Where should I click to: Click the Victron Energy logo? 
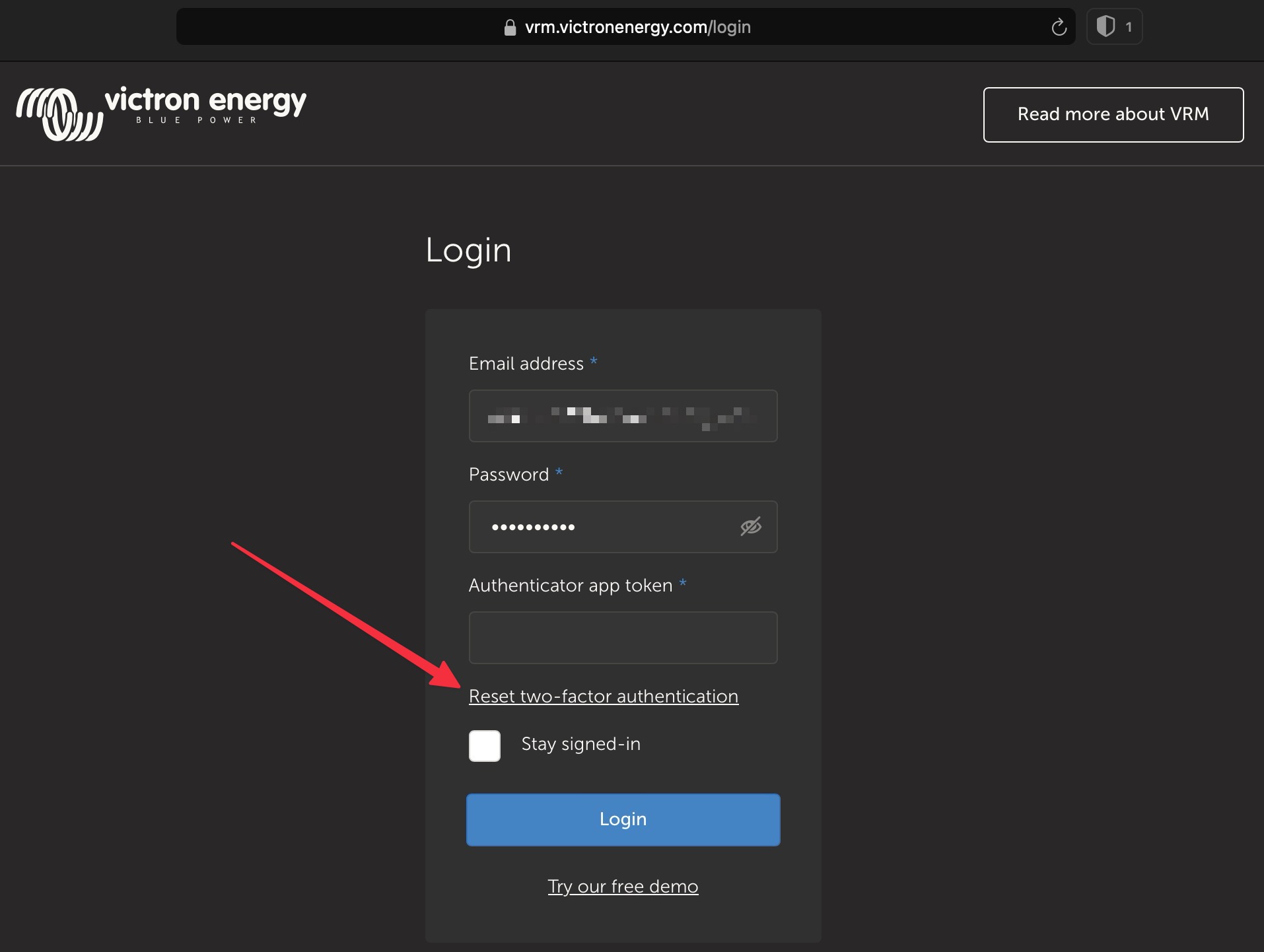point(161,113)
